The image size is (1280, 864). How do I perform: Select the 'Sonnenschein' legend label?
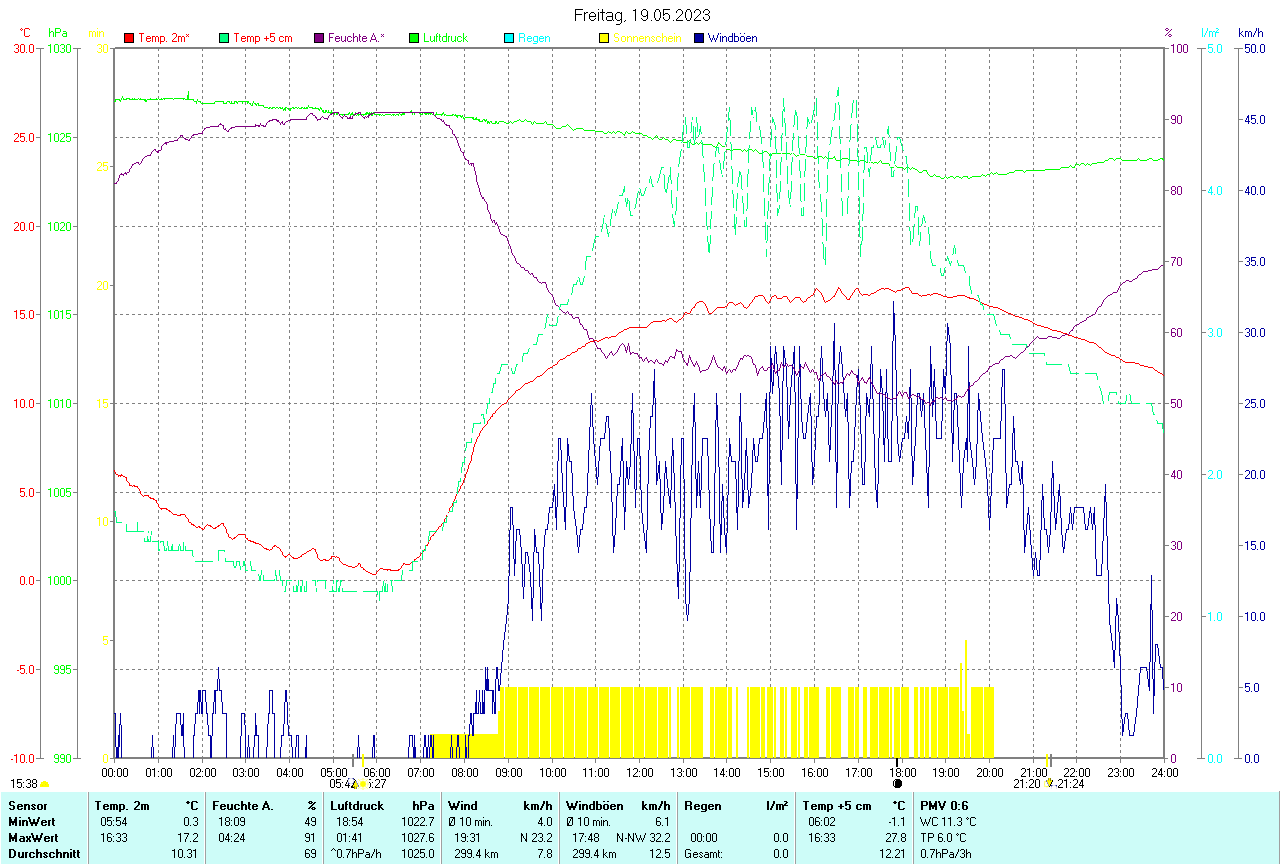tap(647, 38)
